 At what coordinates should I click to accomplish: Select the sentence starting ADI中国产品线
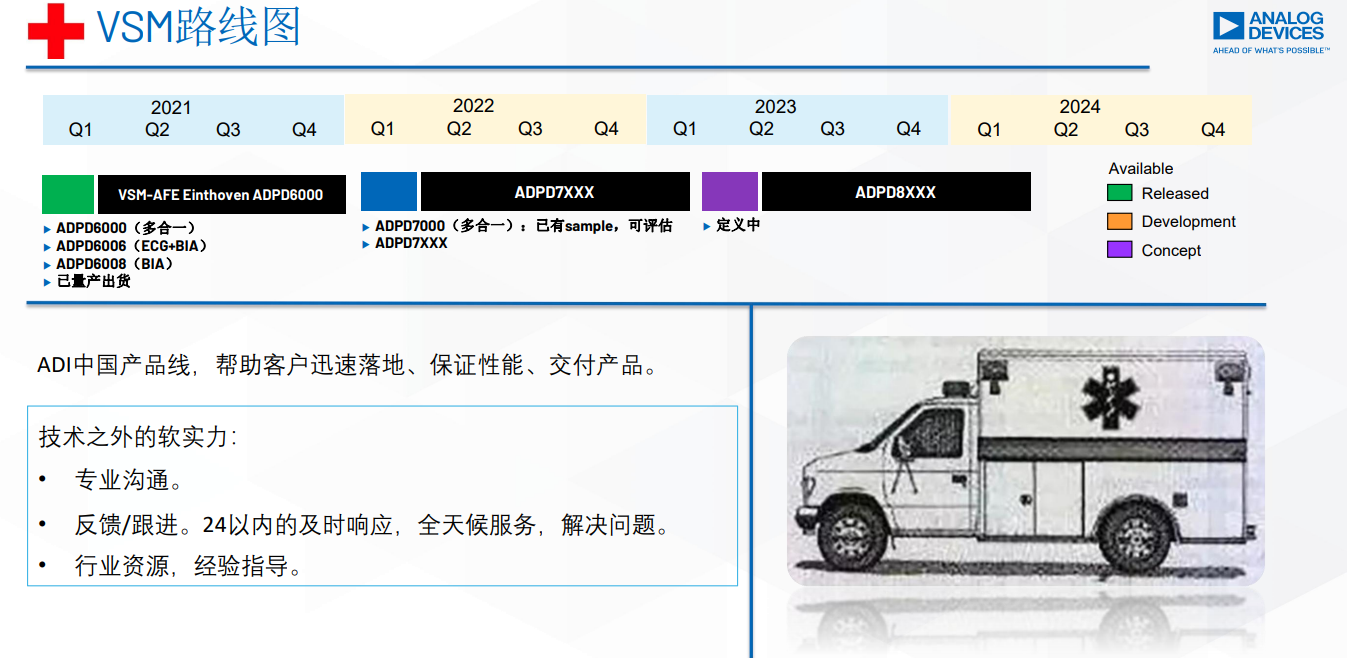coord(349,366)
